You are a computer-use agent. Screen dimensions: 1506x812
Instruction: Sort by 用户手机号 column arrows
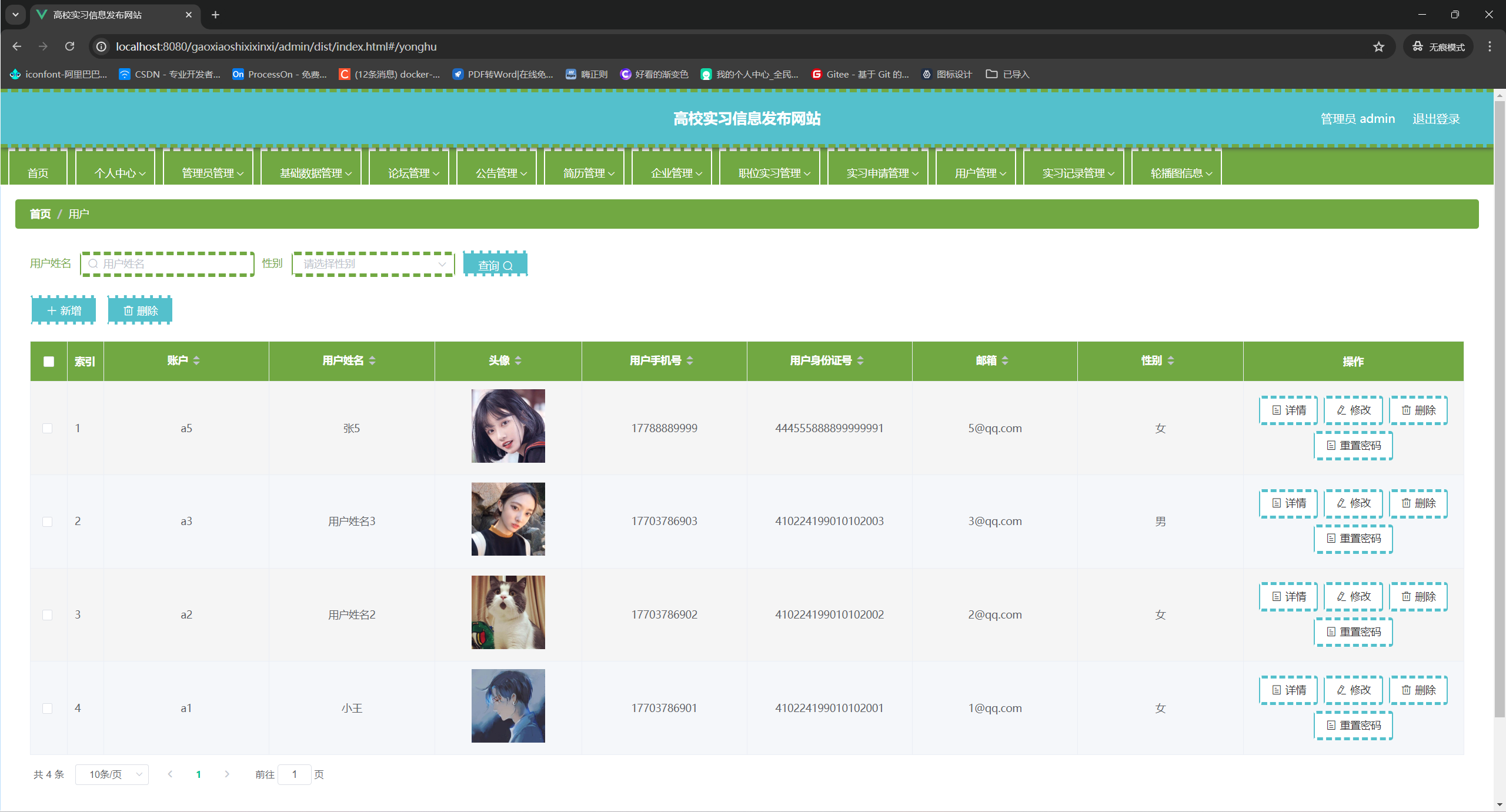(690, 360)
